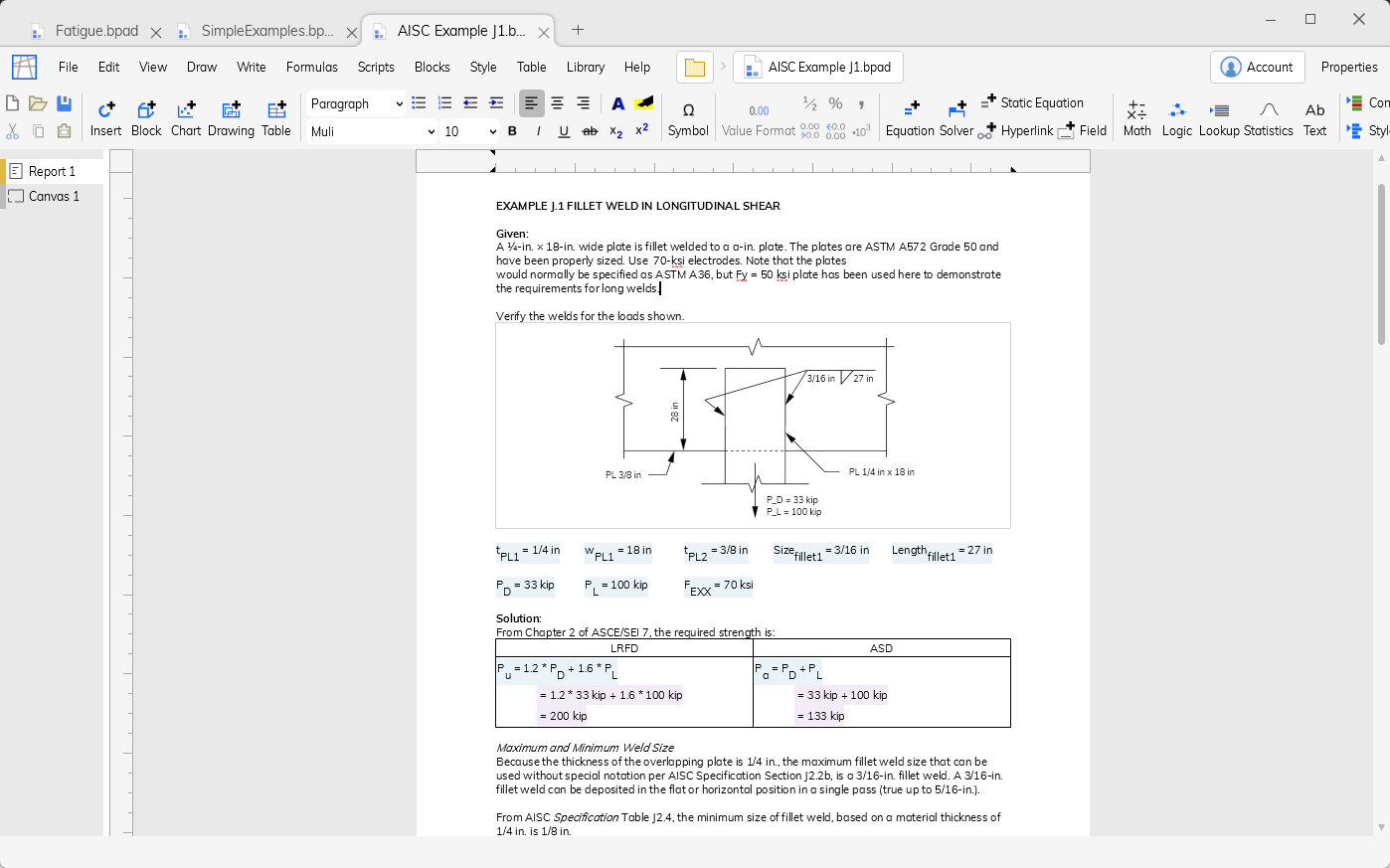Click the Insert tool icon
The image size is (1390, 868).
105,117
